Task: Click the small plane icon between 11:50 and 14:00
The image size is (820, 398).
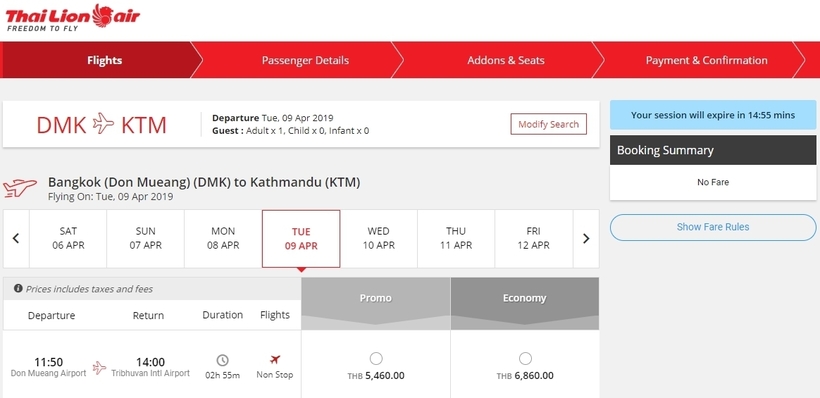Action: point(99,368)
